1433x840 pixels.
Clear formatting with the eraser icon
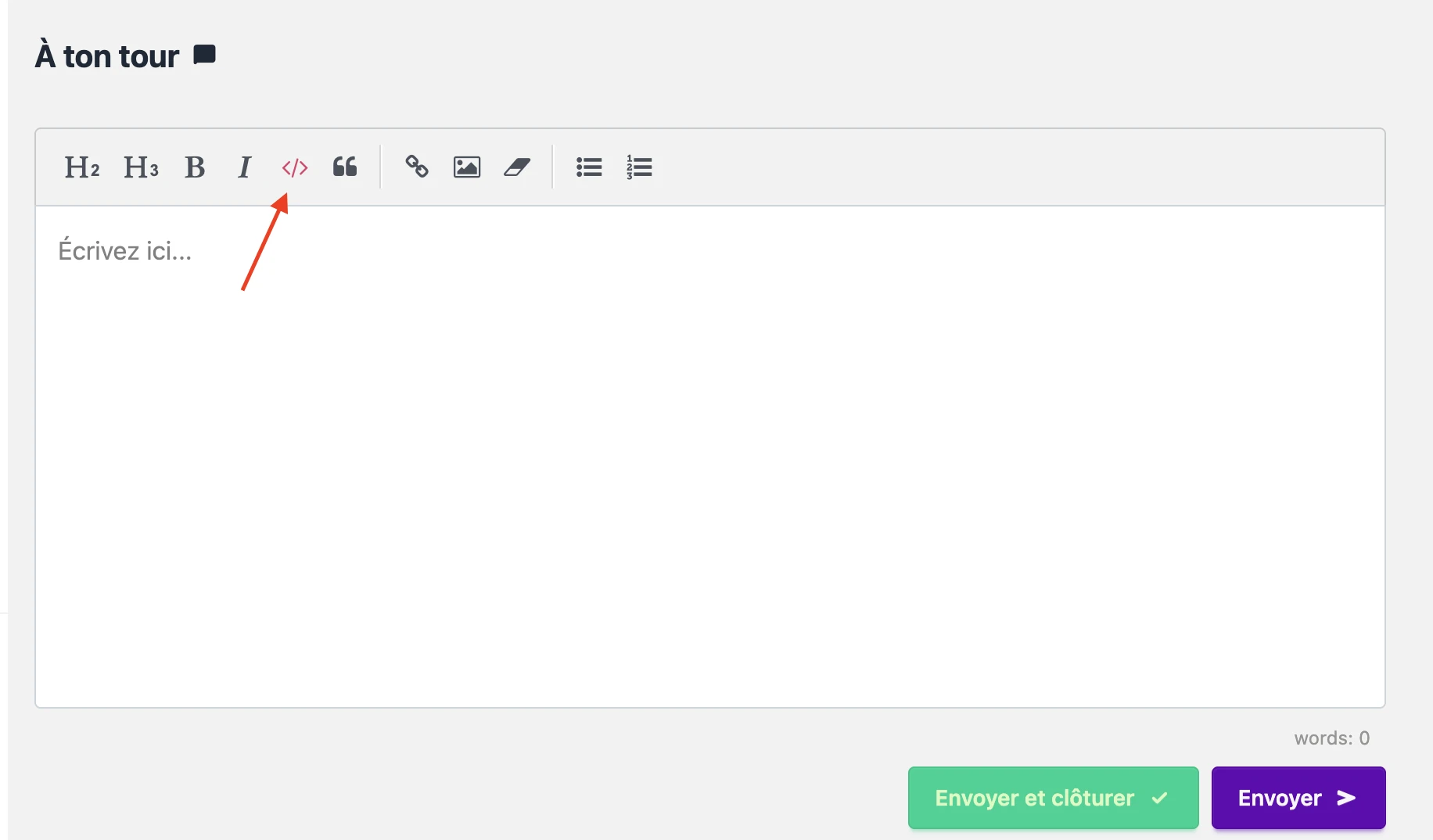tap(517, 167)
